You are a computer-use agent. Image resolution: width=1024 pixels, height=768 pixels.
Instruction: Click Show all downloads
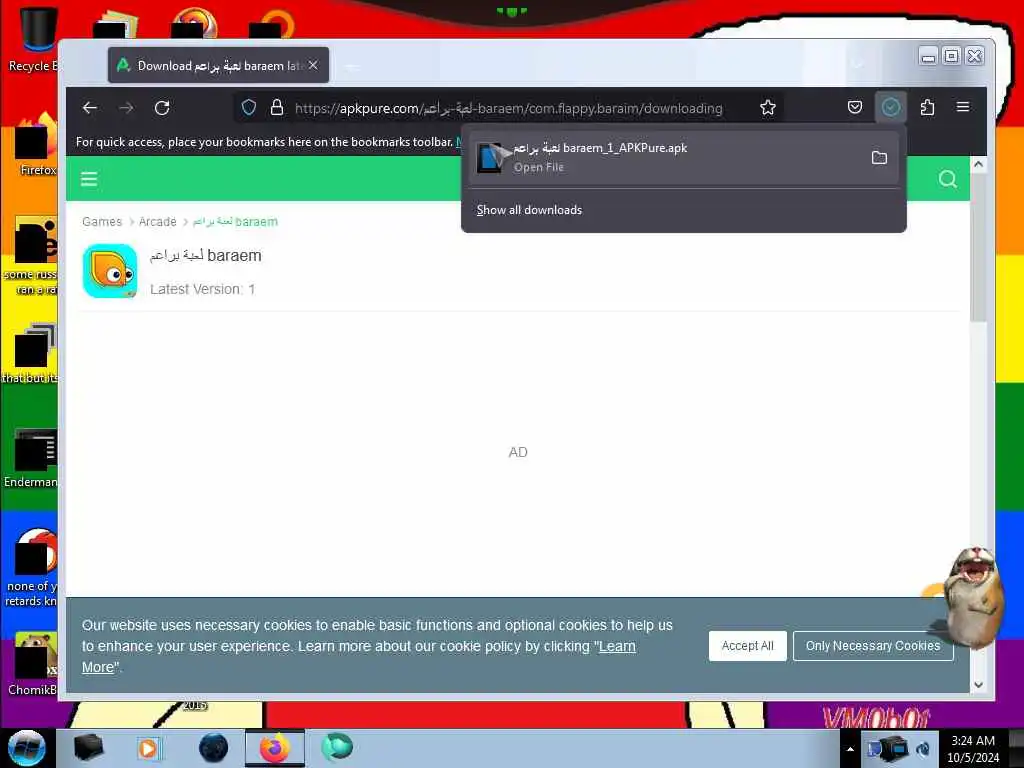pyautogui.click(x=529, y=210)
